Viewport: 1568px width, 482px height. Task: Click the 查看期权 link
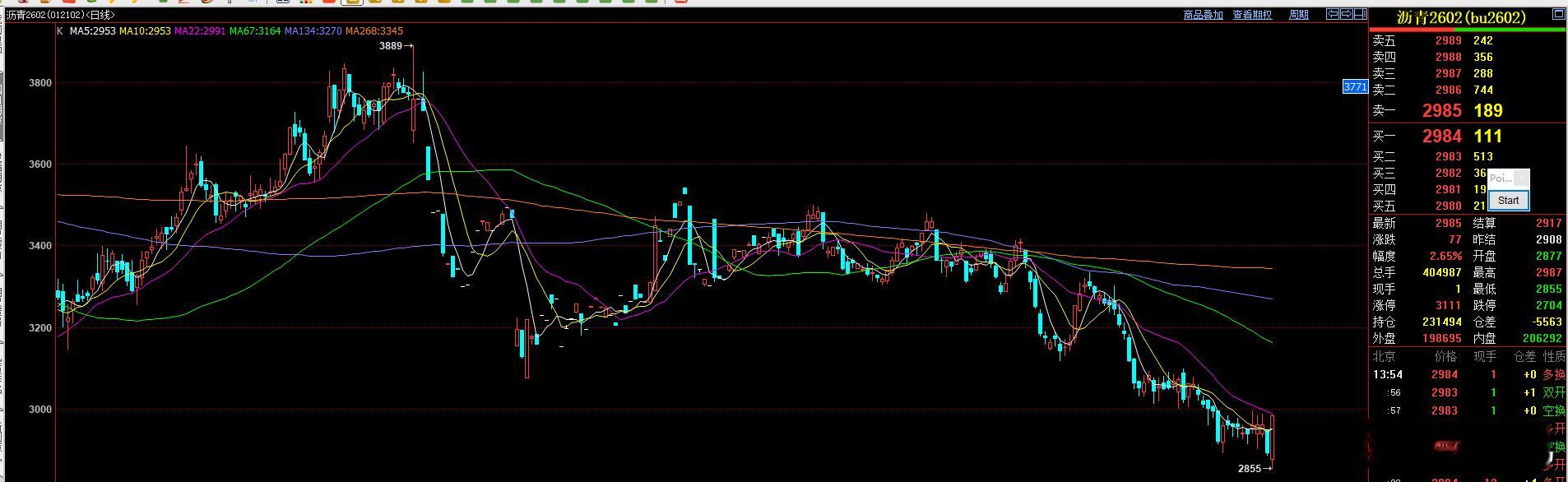(x=1251, y=15)
